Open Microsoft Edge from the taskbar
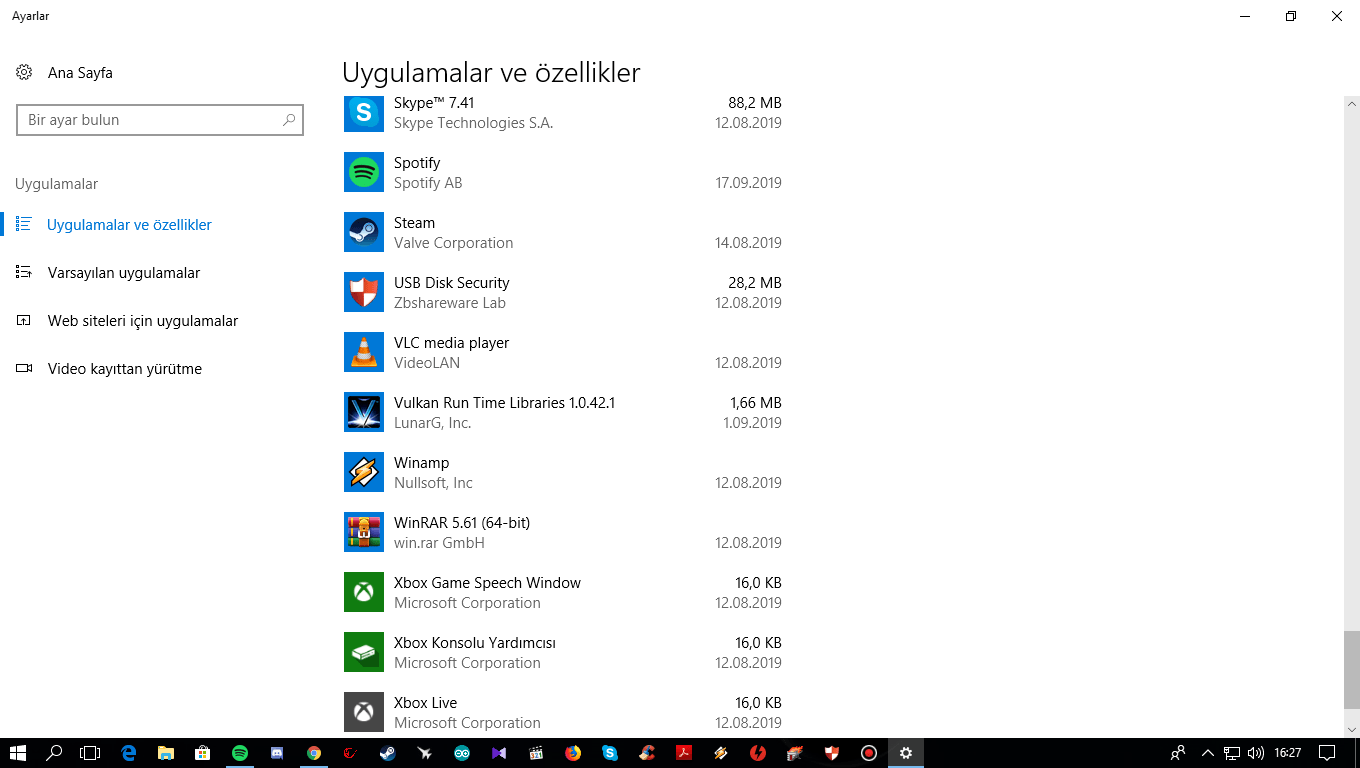 (x=128, y=753)
